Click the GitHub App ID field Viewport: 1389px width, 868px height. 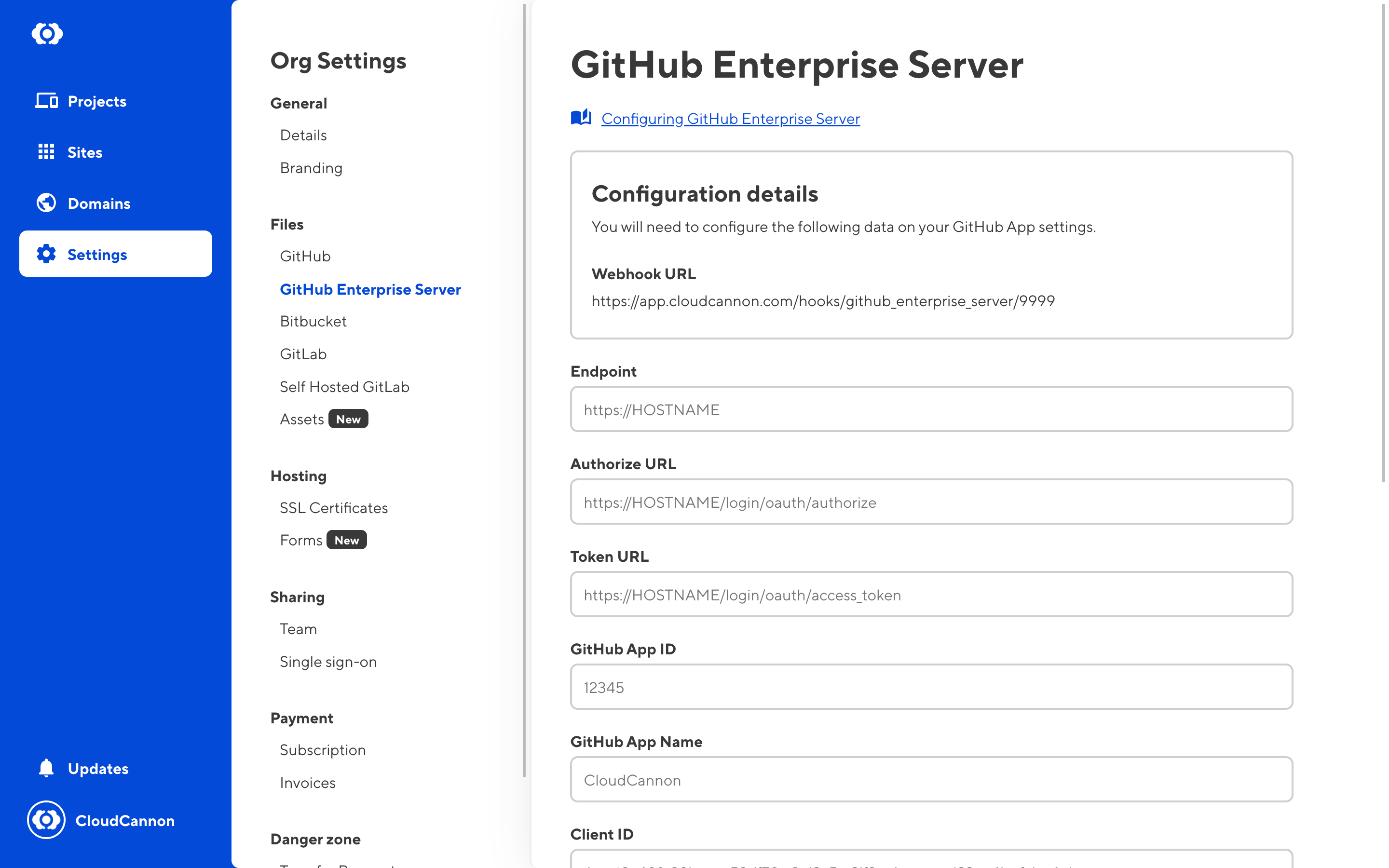(930, 687)
